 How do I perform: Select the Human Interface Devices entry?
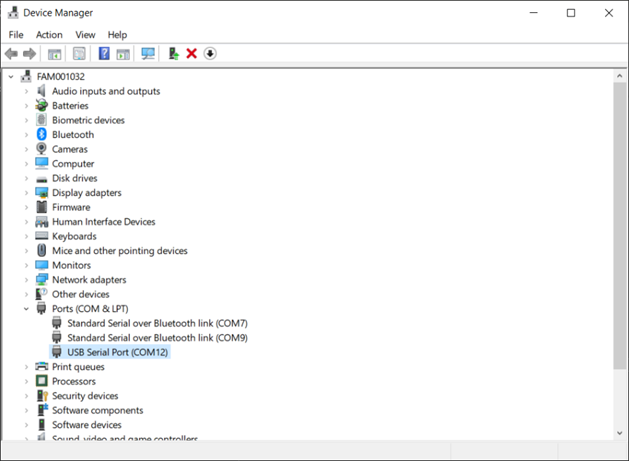tap(103, 222)
